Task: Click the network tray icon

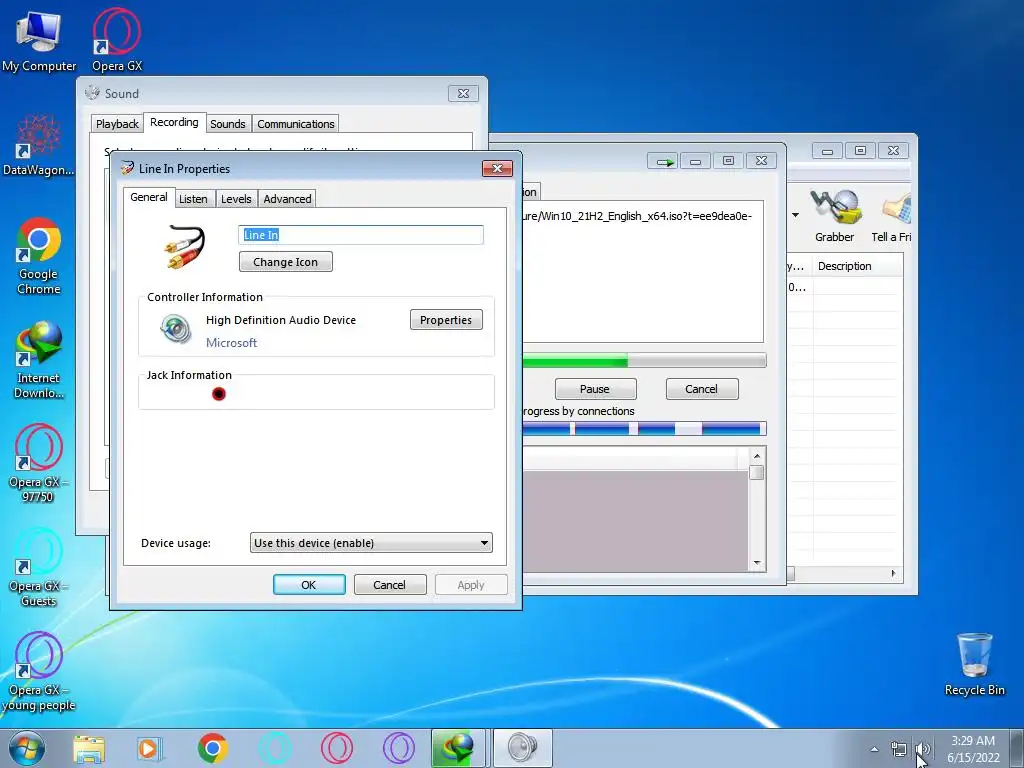Action: pyautogui.click(x=899, y=749)
